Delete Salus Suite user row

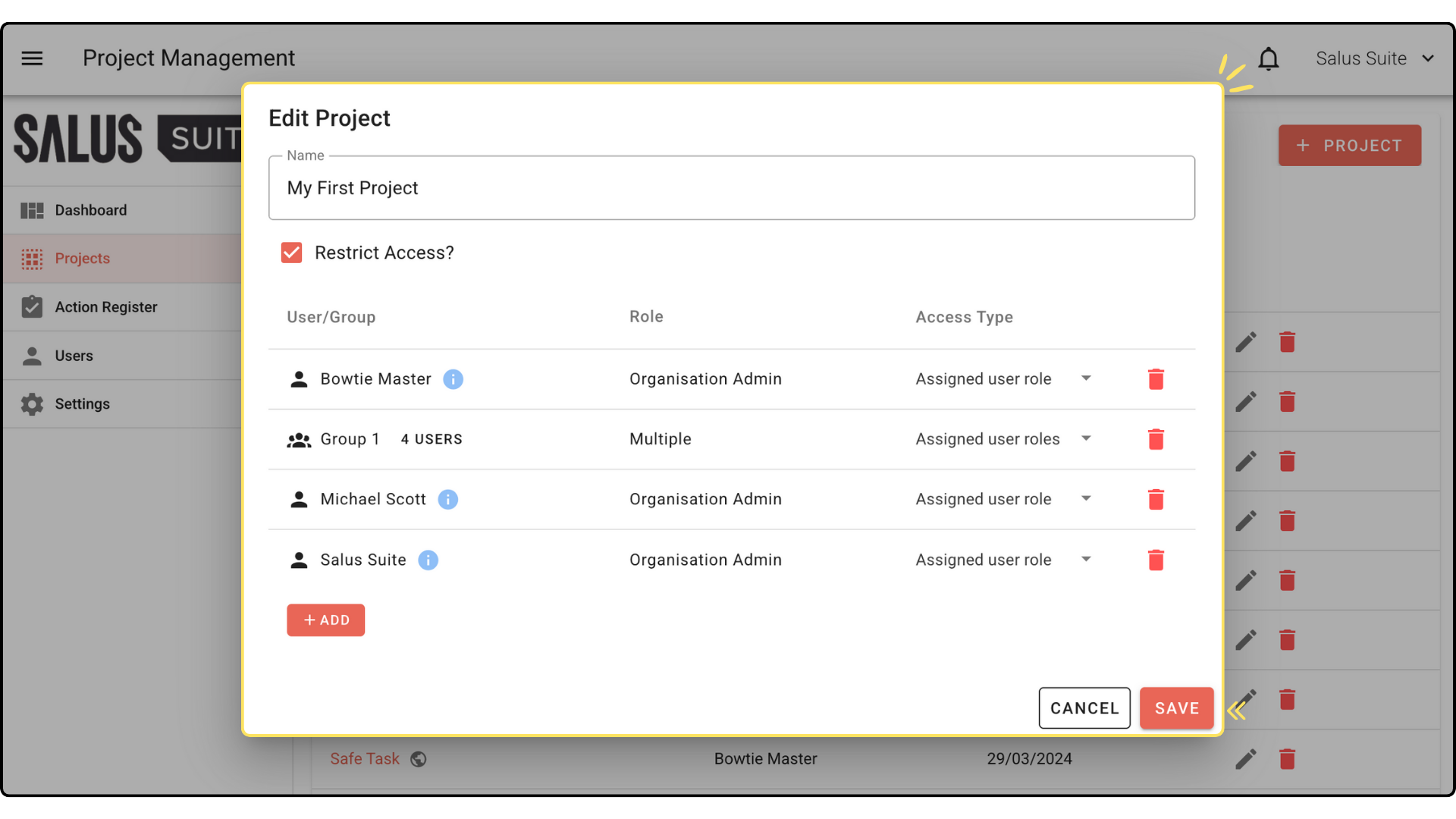[1155, 560]
